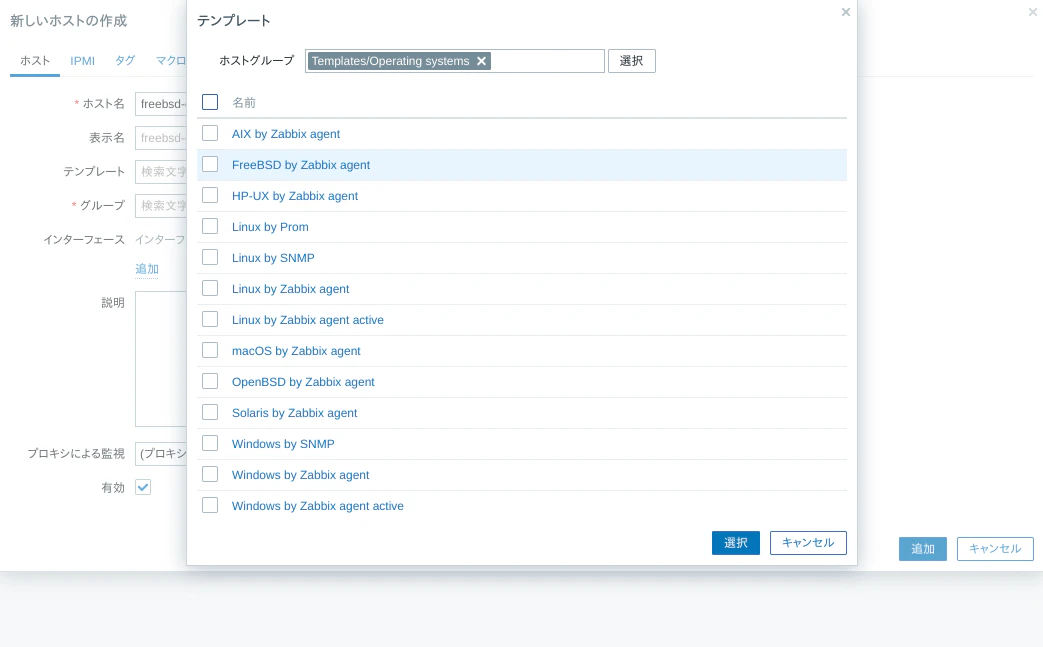Image resolution: width=1043 pixels, height=647 pixels.
Task: Choose Windows by Zabbix agent active link
Action: tap(318, 506)
